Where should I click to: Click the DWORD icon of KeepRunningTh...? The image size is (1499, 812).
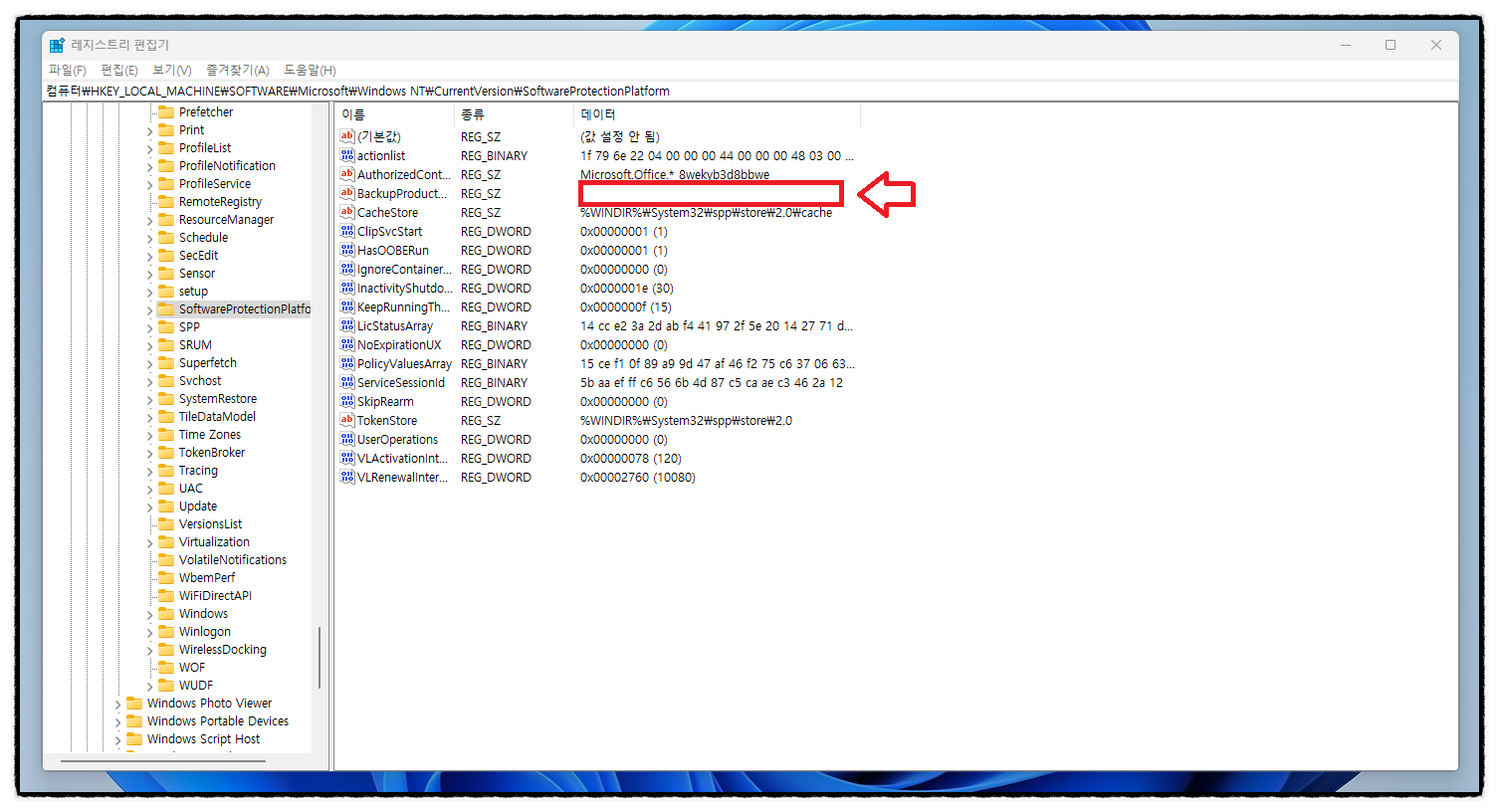pyautogui.click(x=347, y=306)
